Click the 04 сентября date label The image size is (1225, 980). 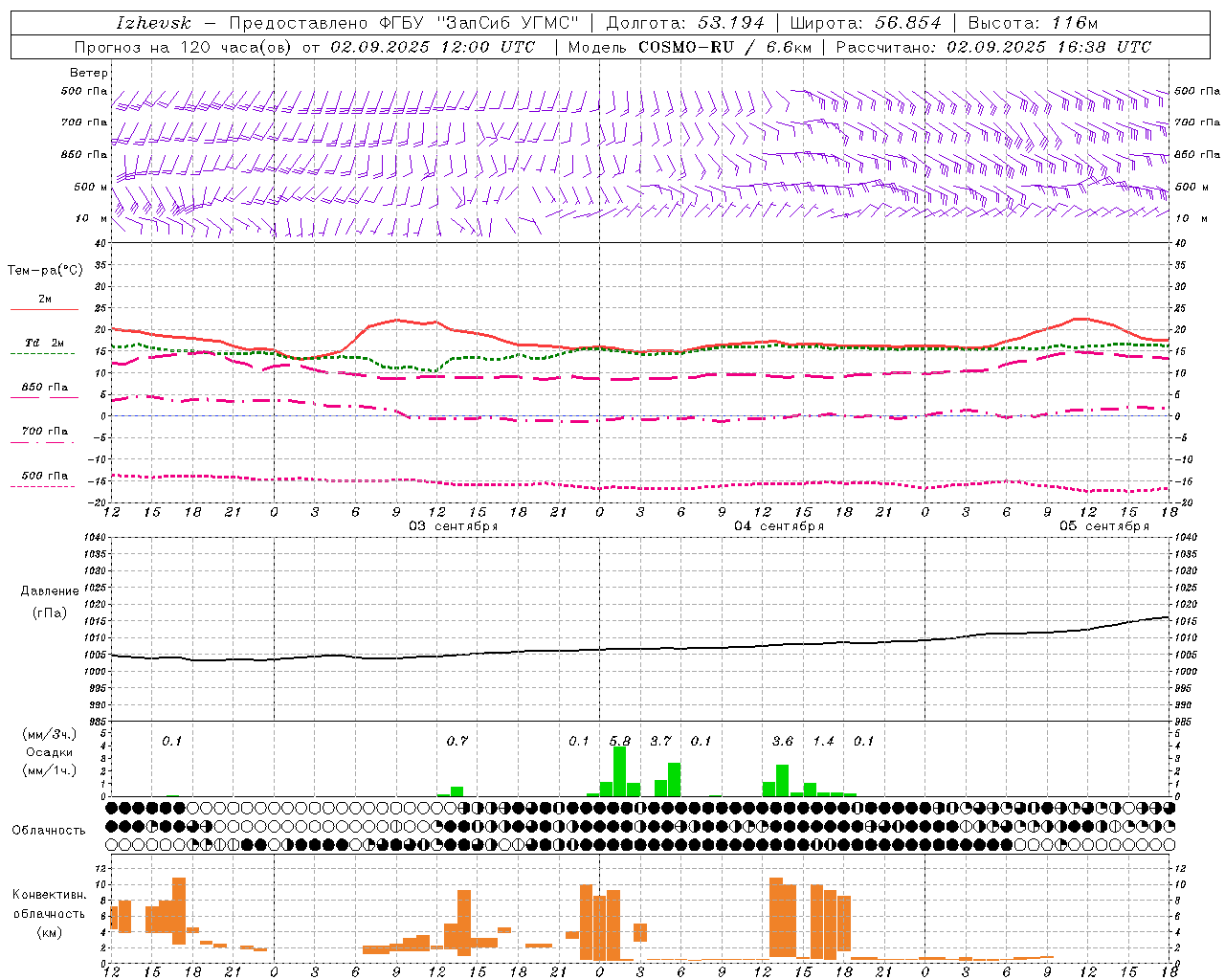tap(779, 525)
